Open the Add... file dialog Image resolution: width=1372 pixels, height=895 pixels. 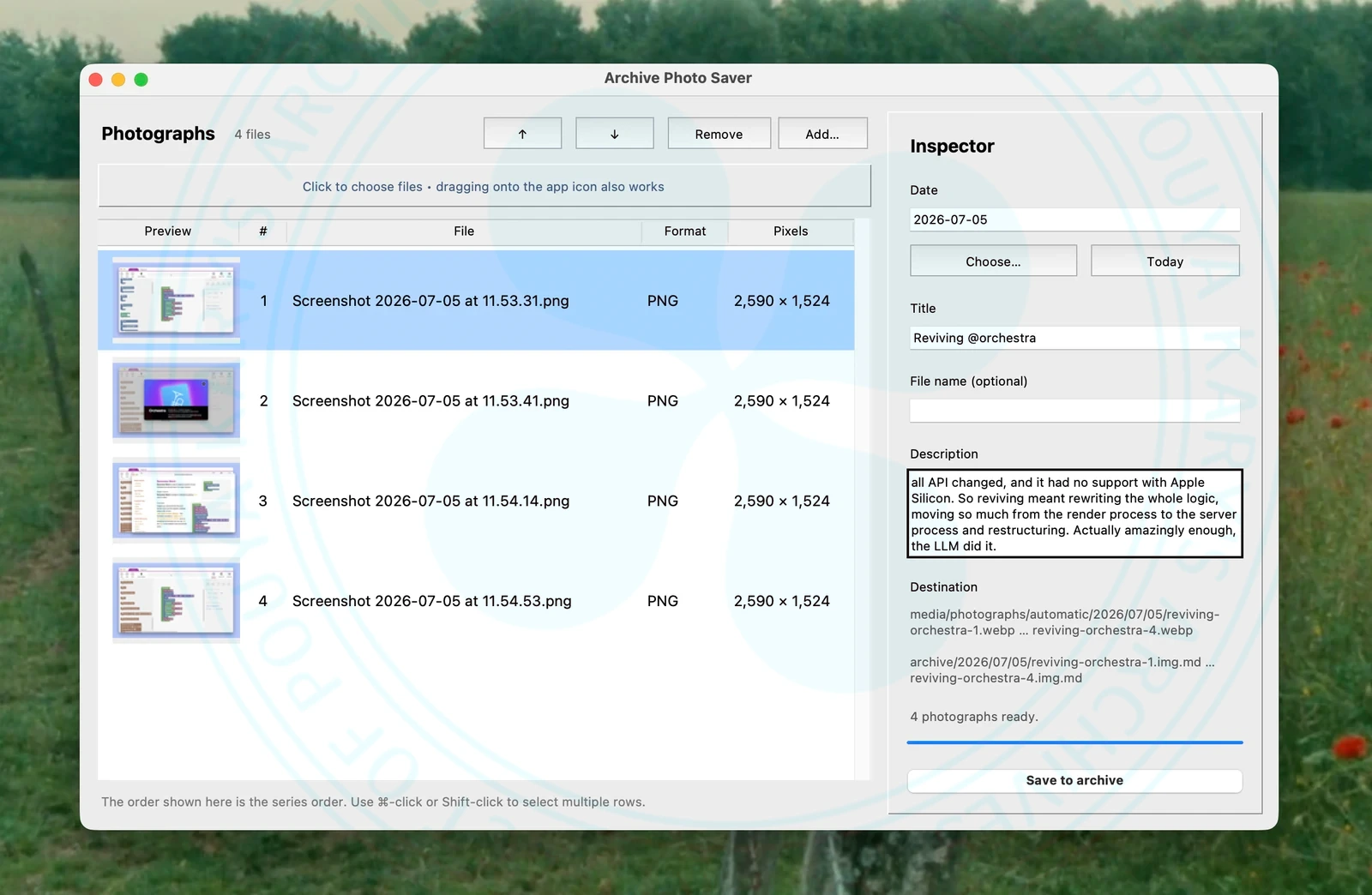pyautogui.click(x=822, y=134)
